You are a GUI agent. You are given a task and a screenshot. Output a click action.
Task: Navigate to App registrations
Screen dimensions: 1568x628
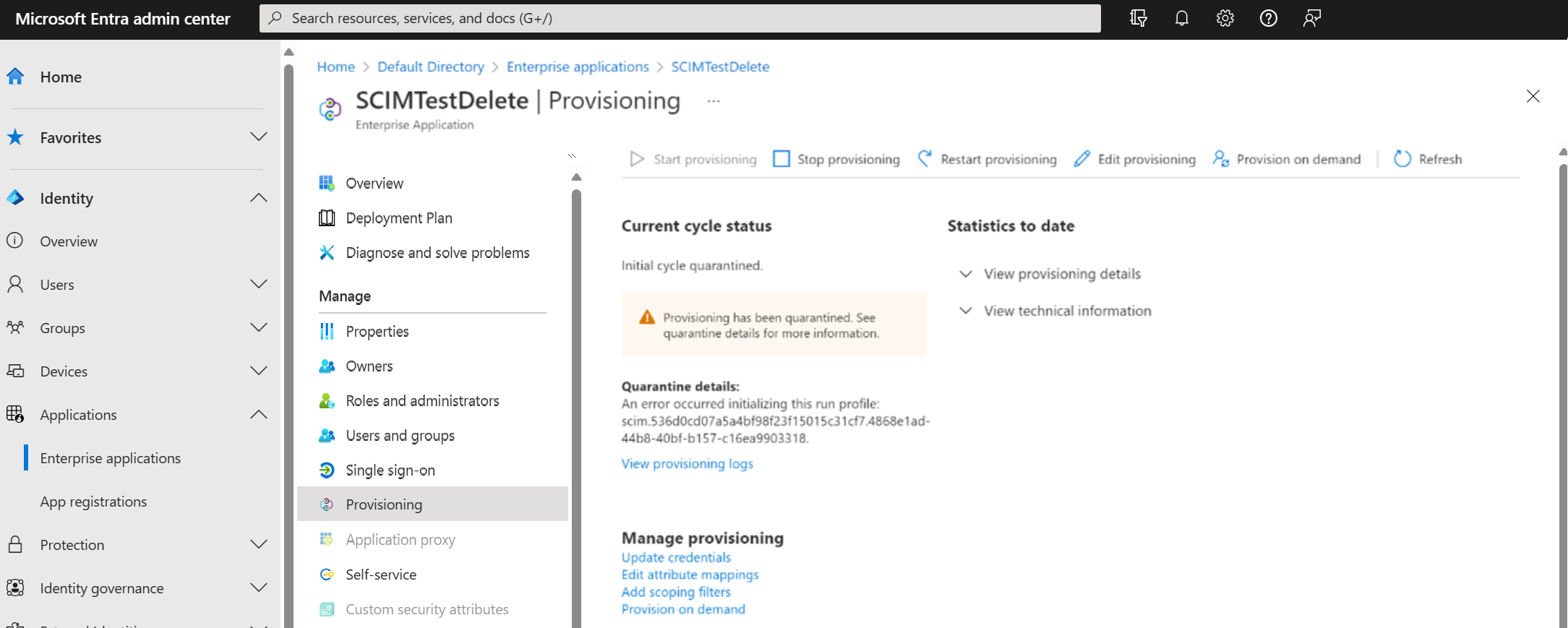(93, 501)
